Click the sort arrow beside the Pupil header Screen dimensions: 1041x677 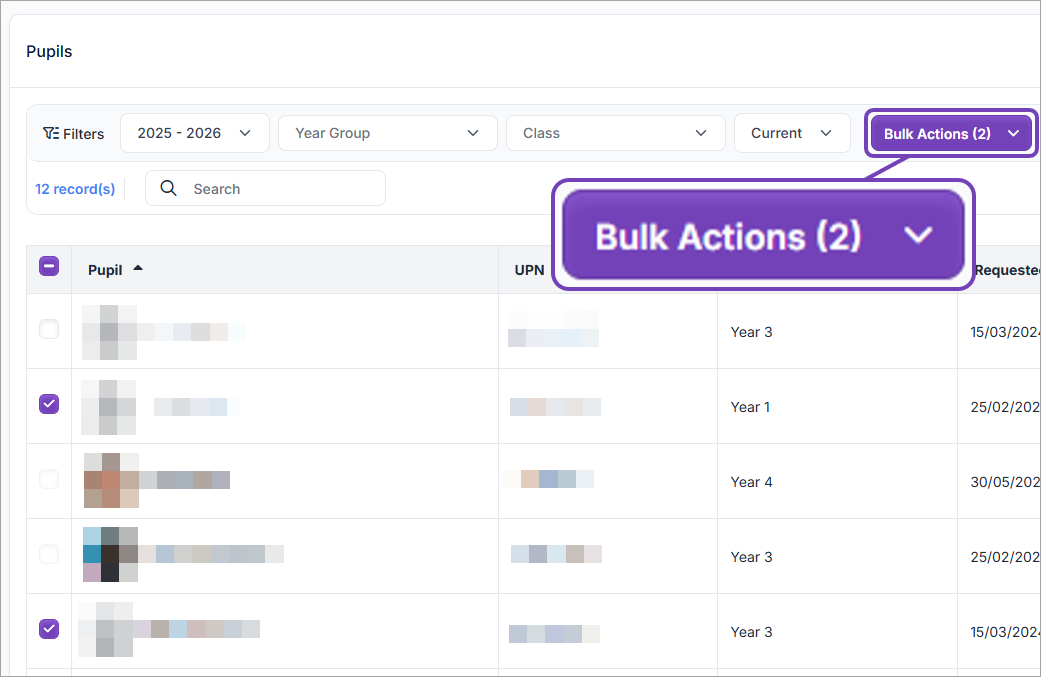point(138,268)
